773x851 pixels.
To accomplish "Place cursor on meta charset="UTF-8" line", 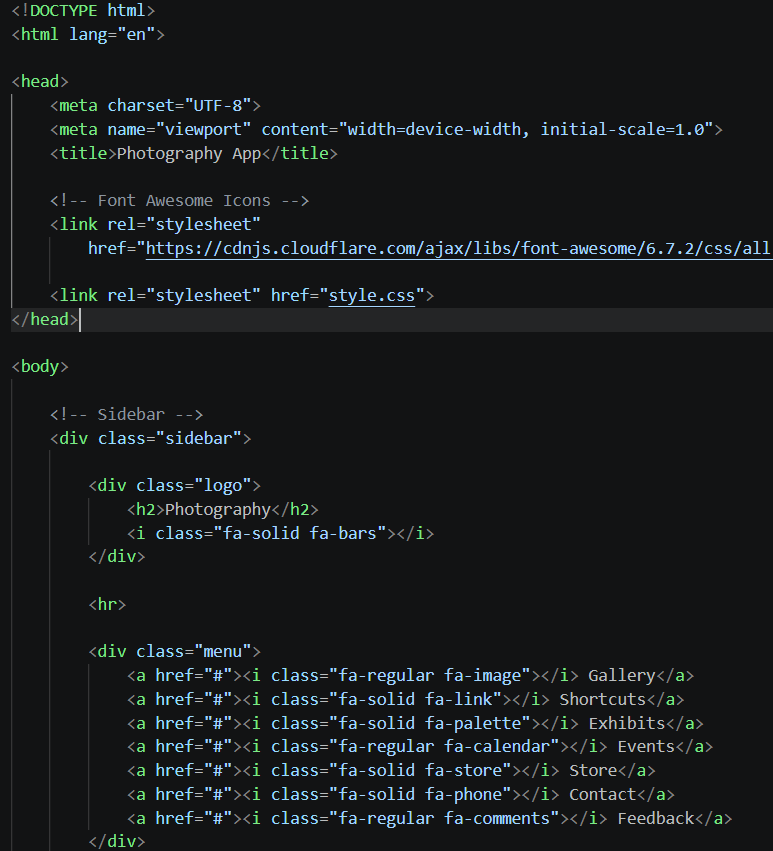I will [x=155, y=105].
